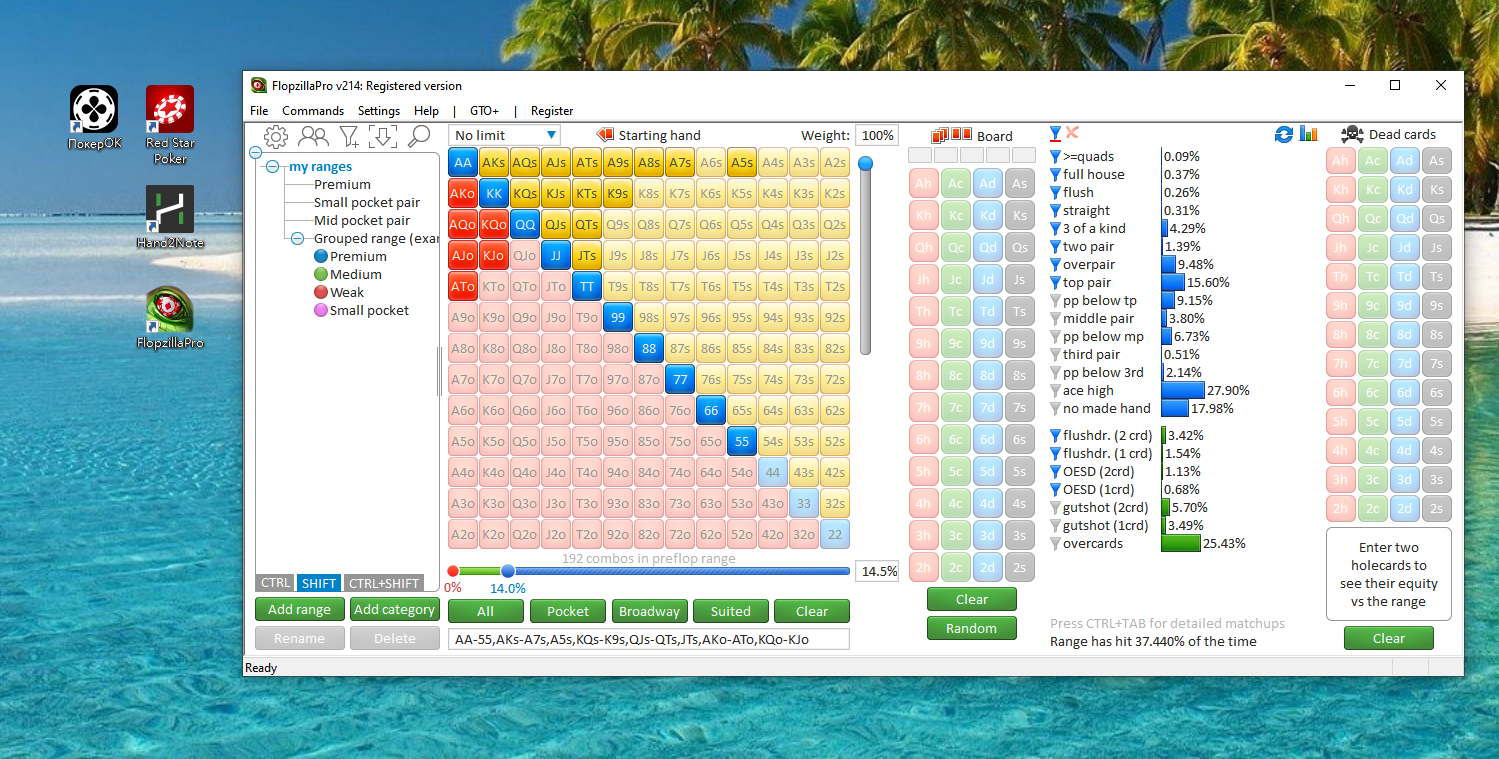
Task: Toggle the >=quads filter funnel
Action: click(1055, 157)
